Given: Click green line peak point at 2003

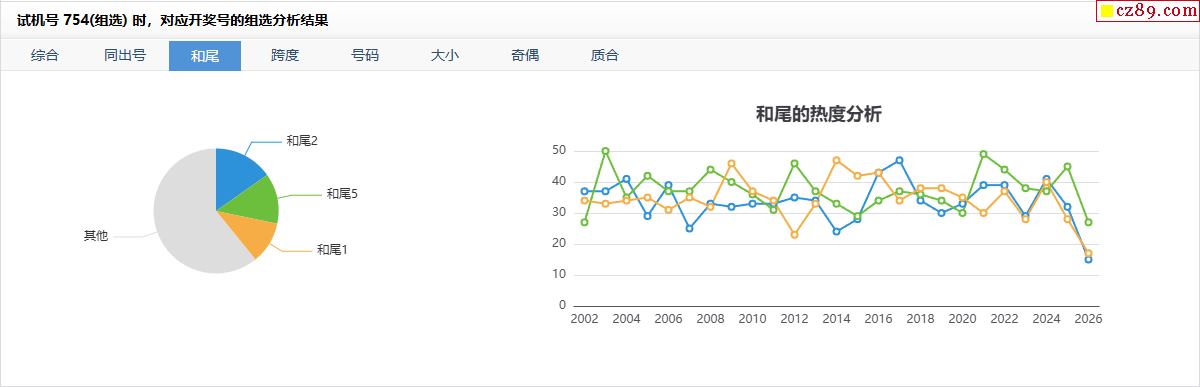Looking at the screenshot, I should [606, 151].
